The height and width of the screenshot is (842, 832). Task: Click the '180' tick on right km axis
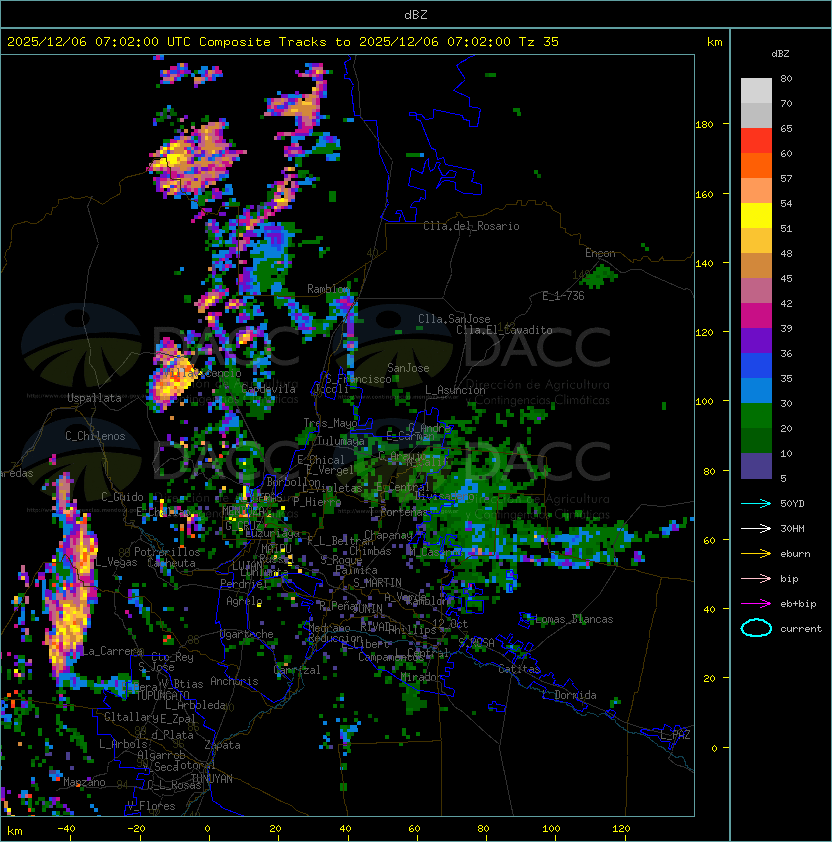pos(704,125)
